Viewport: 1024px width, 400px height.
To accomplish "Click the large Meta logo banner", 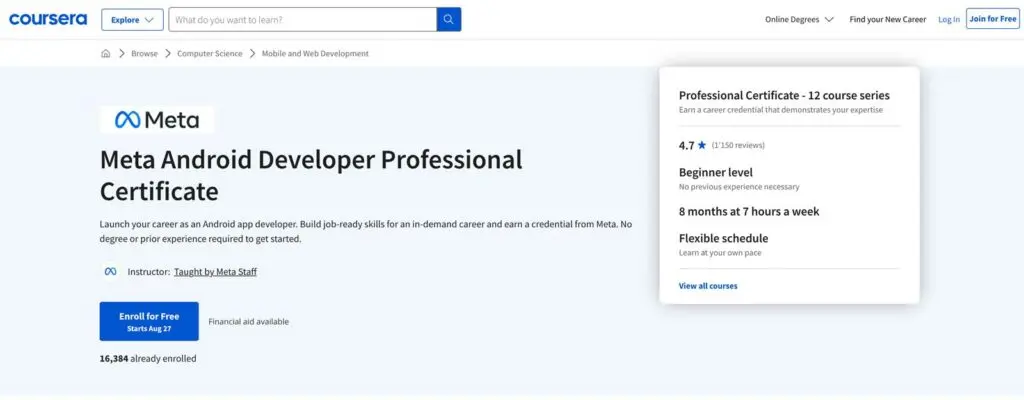I will click(x=157, y=120).
